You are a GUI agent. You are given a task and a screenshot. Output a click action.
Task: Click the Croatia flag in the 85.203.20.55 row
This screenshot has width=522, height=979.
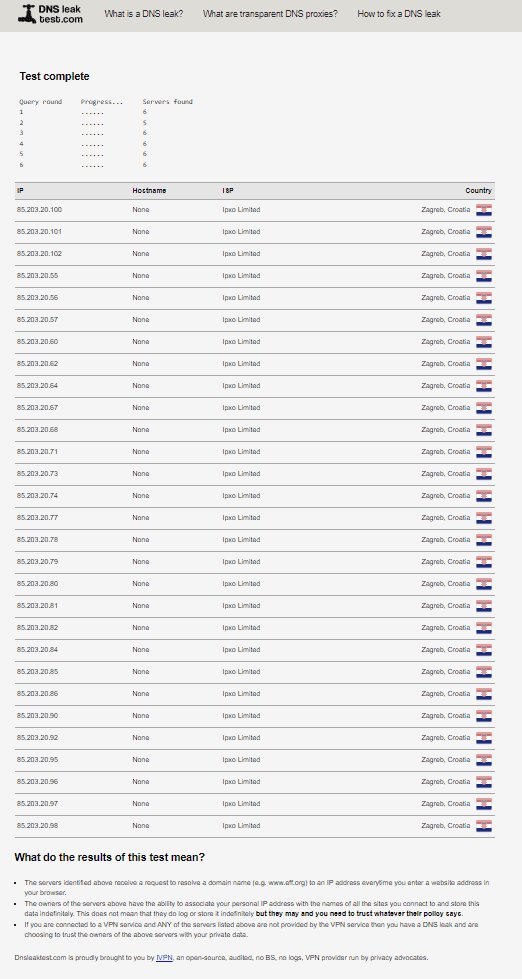click(484, 276)
